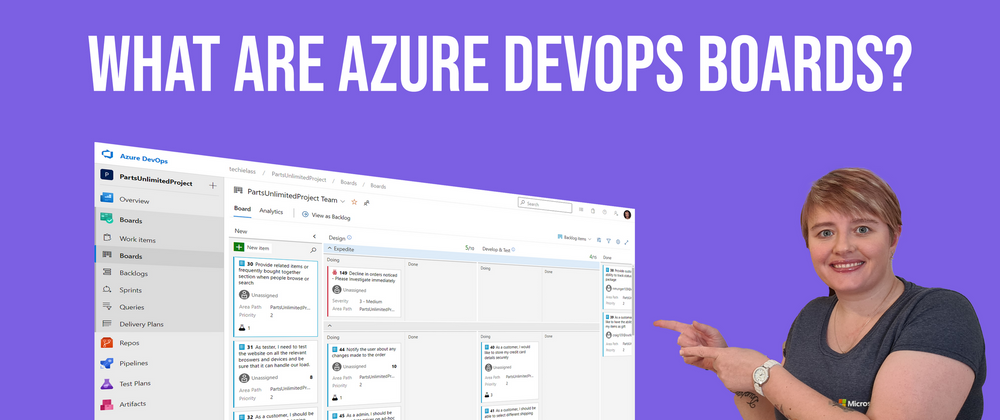Click the plus icon beside PartsUnlimitedProject
The image size is (1000, 420).
212,185
